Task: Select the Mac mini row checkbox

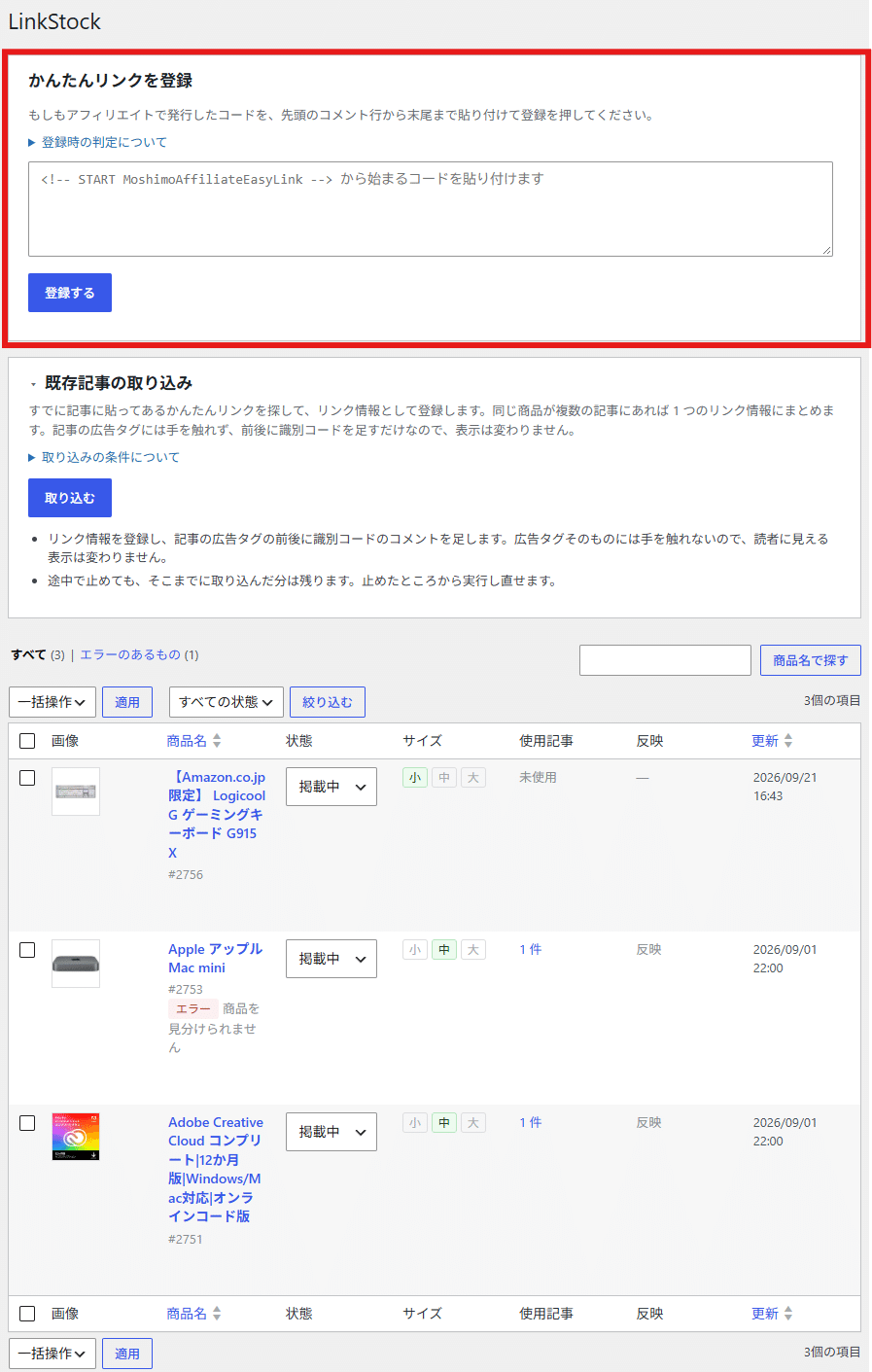Action: 27,950
